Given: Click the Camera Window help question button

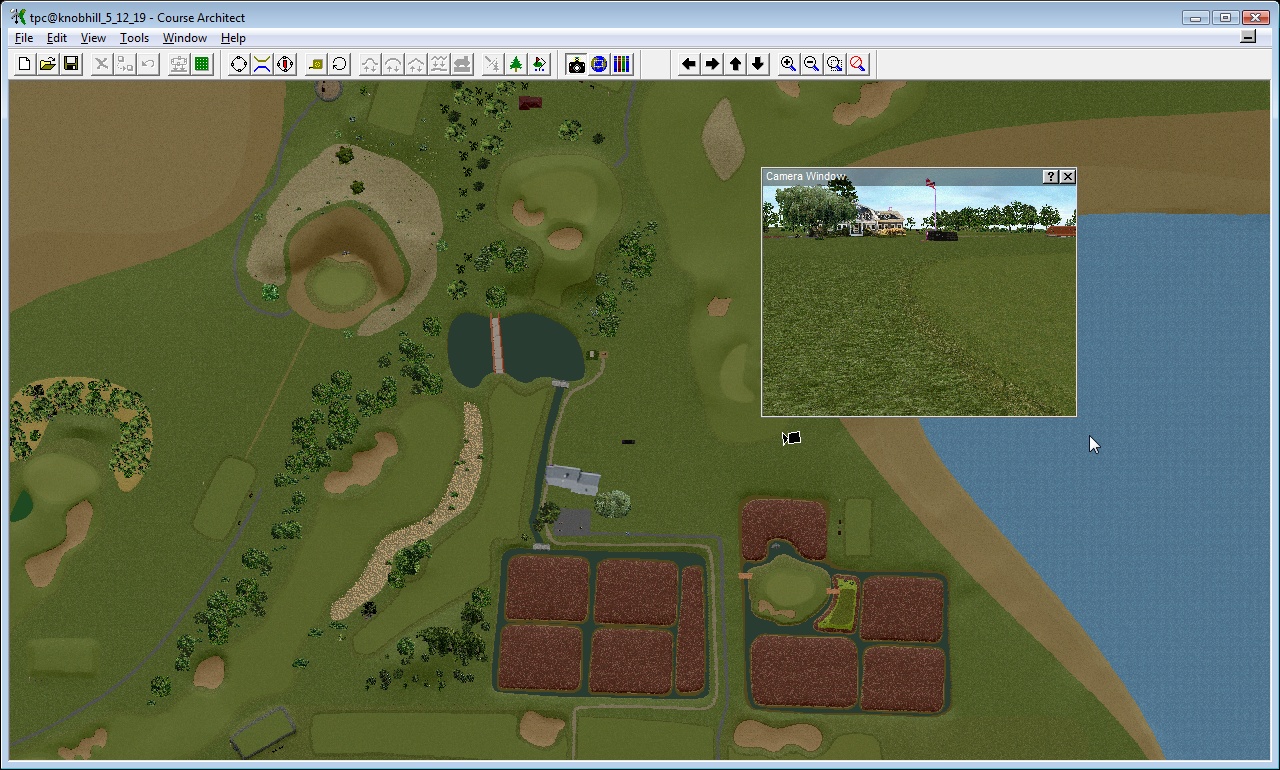Looking at the screenshot, I should (x=1050, y=176).
